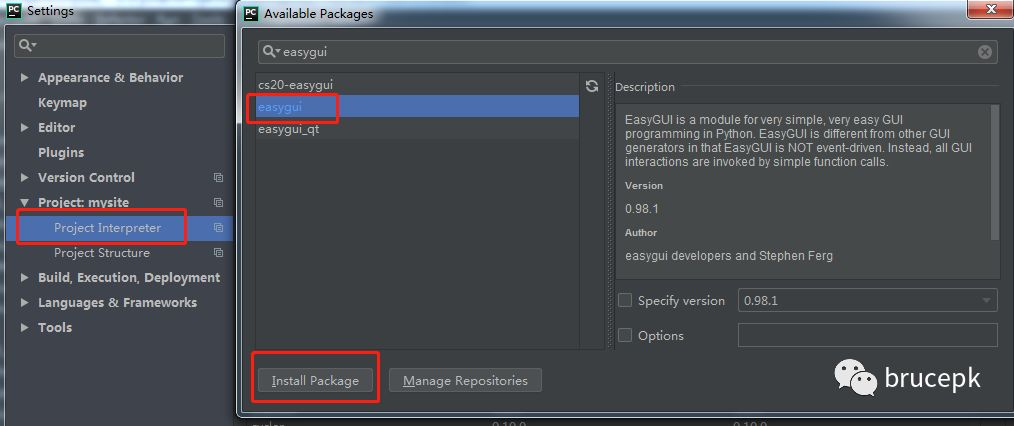Open the Plugins settings page

coord(61,153)
